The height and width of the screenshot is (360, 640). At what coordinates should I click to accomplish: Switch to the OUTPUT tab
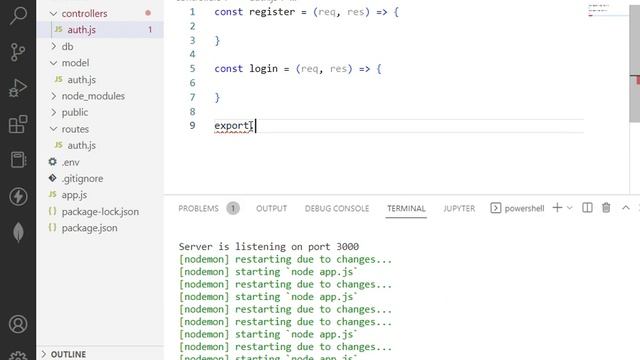click(271, 209)
